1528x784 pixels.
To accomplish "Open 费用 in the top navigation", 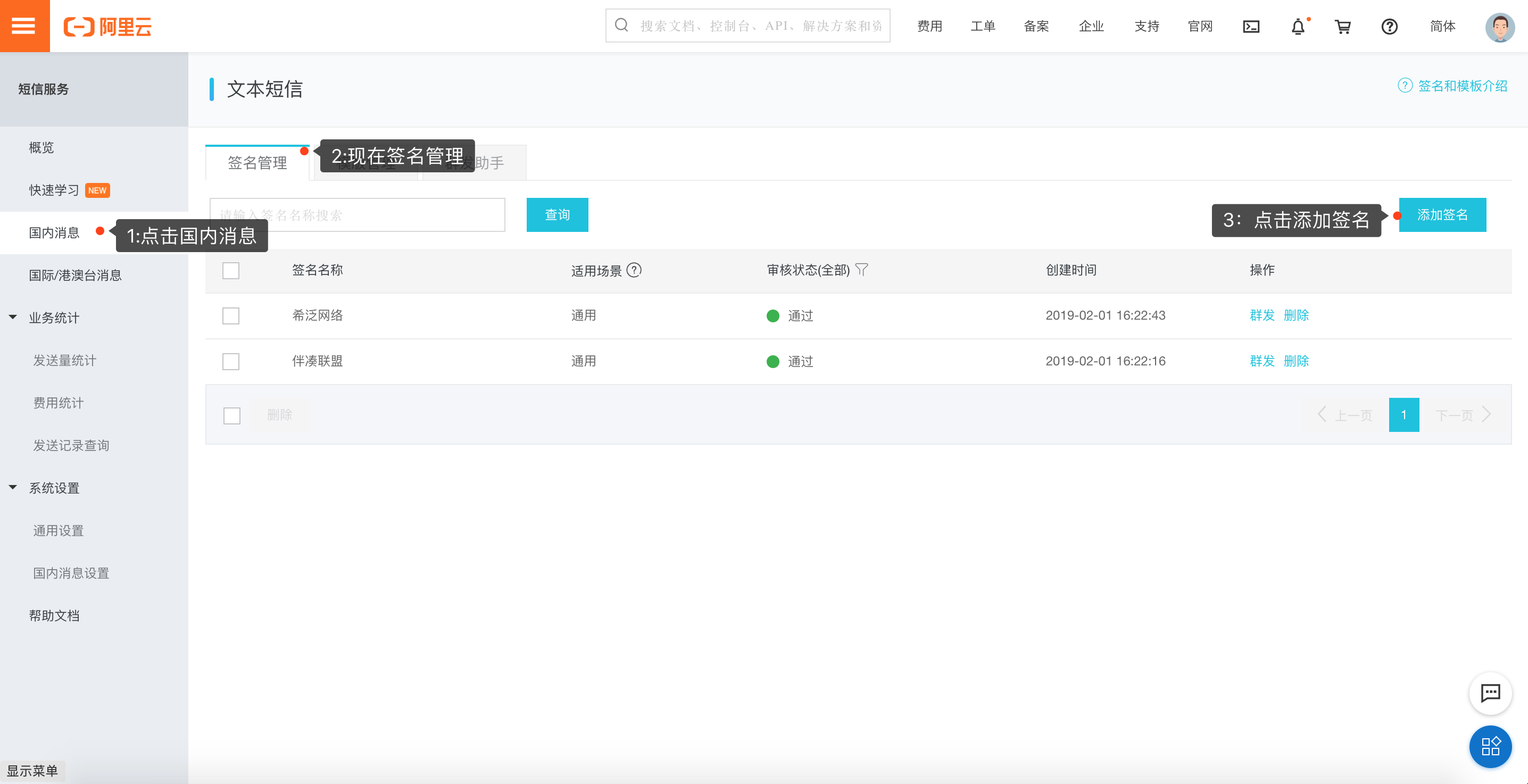I will tap(929, 27).
